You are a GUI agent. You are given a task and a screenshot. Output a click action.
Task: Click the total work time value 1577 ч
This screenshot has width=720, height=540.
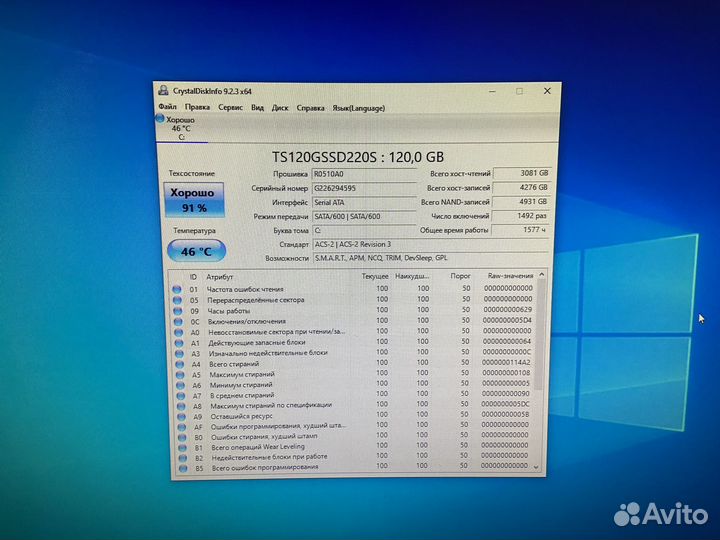click(521, 230)
